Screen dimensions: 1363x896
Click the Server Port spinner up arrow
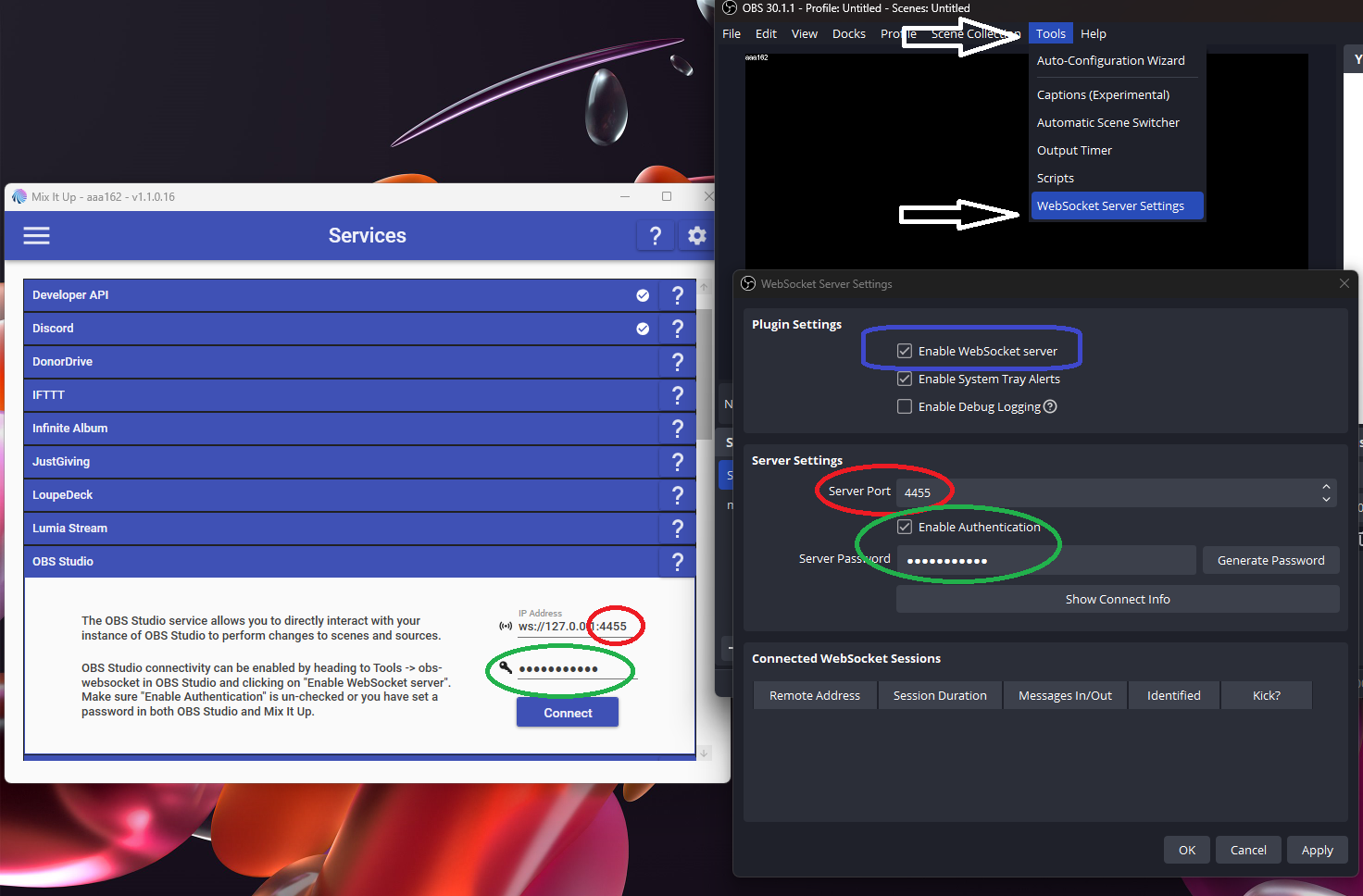1326,487
